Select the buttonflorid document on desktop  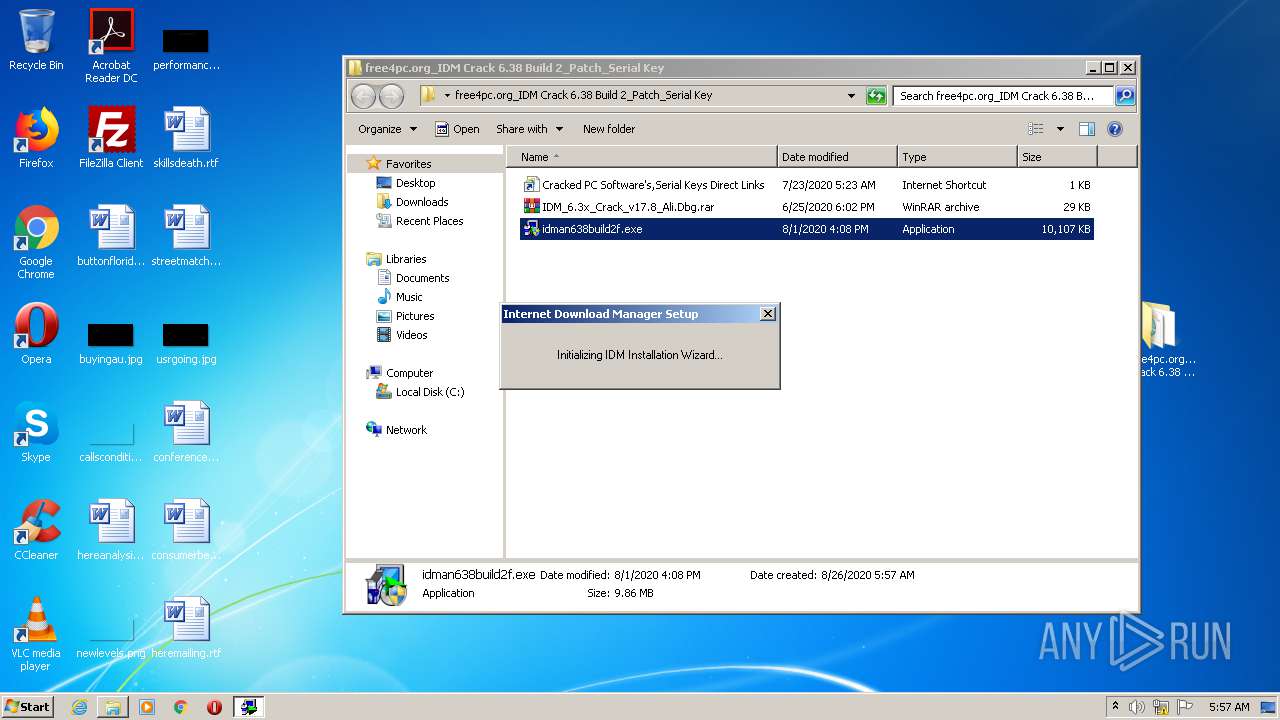point(111,236)
